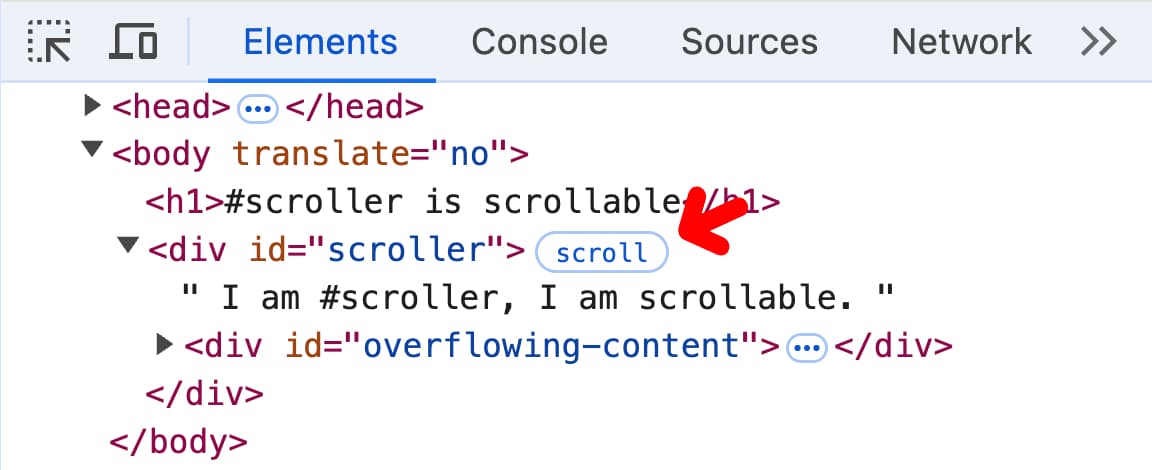Switch to the Console tab
Screen dimensions: 1152x470
[539, 42]
